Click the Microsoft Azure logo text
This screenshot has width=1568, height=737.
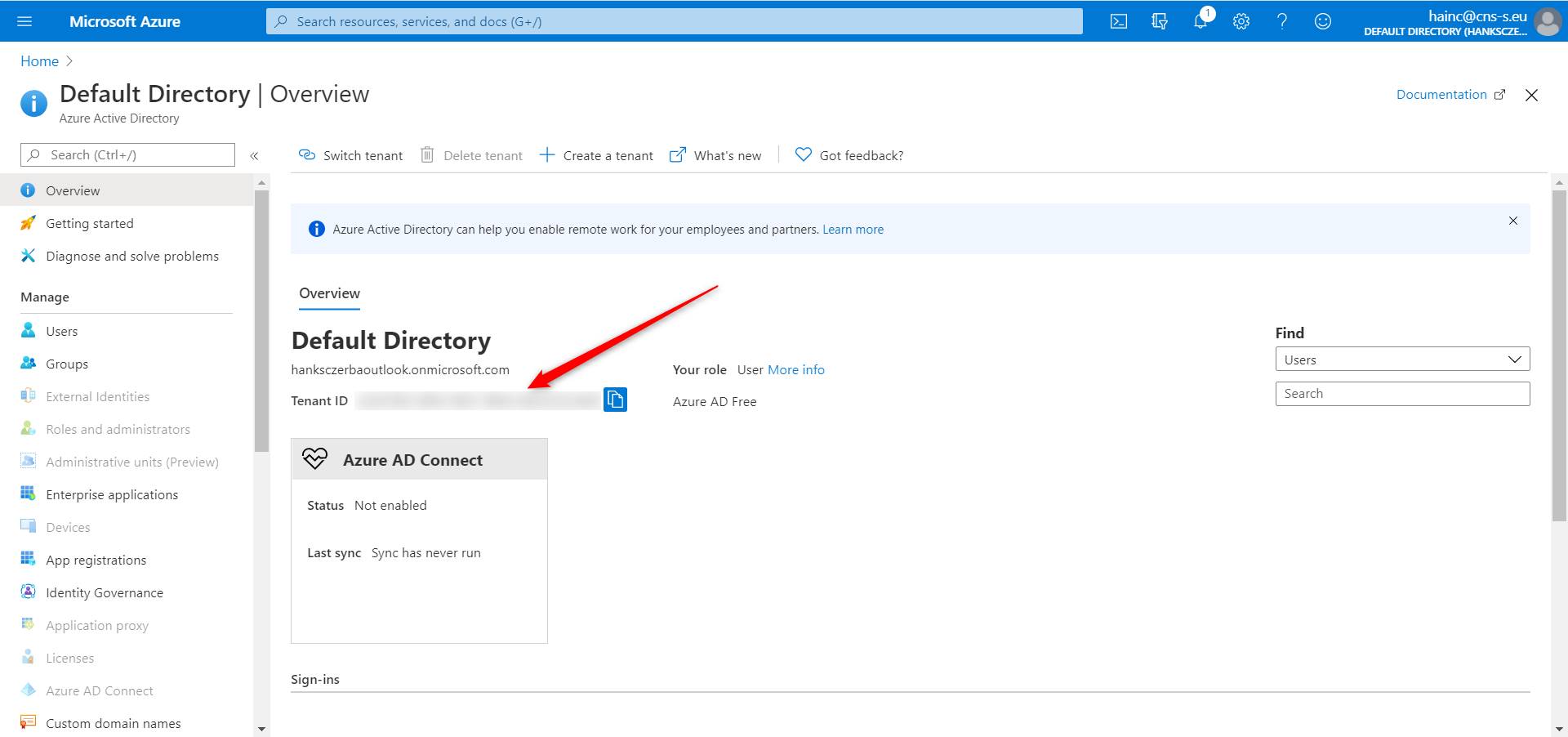pos(125,21)
